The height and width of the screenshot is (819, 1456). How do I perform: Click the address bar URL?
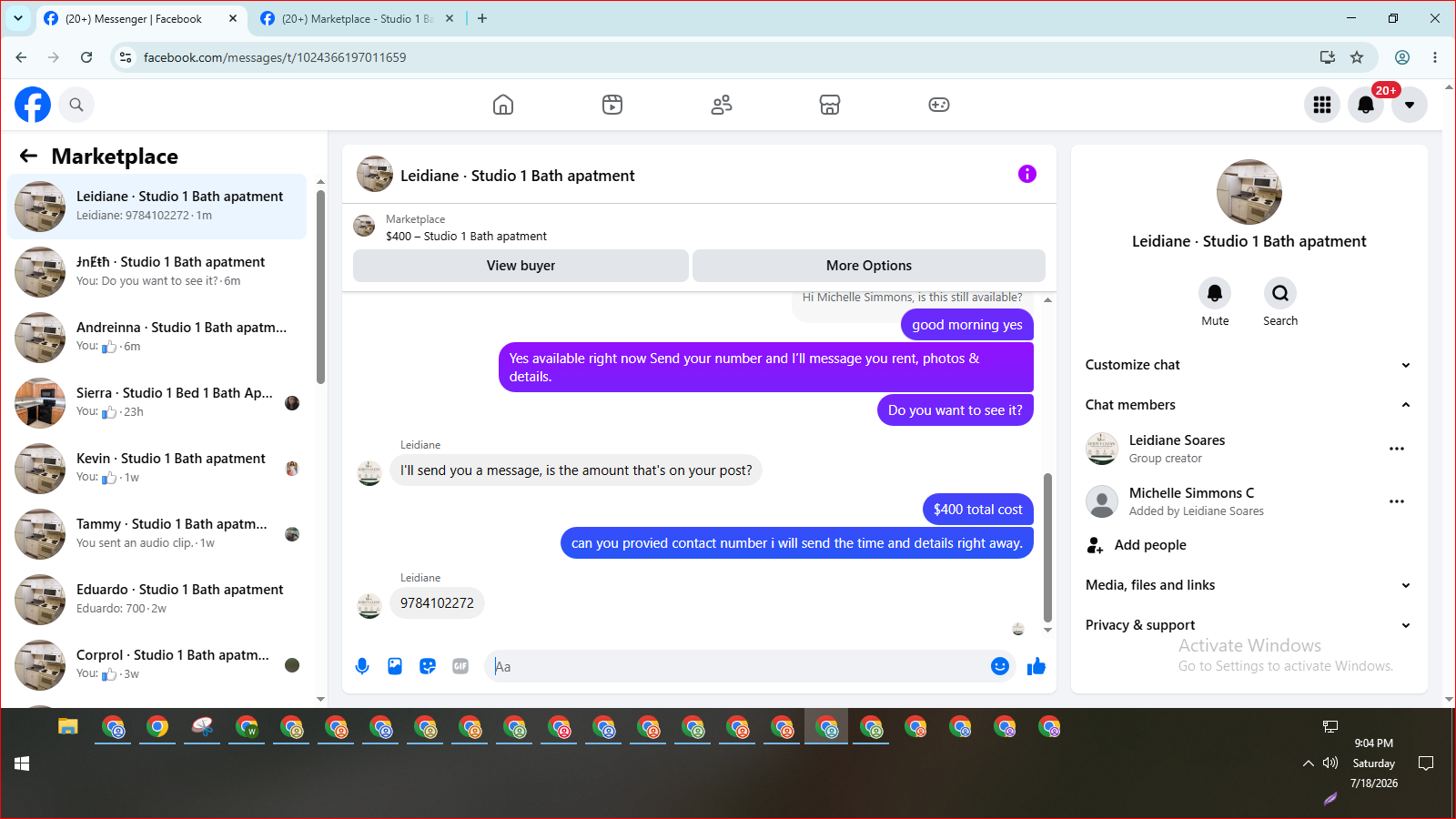[x=275, y=57]
